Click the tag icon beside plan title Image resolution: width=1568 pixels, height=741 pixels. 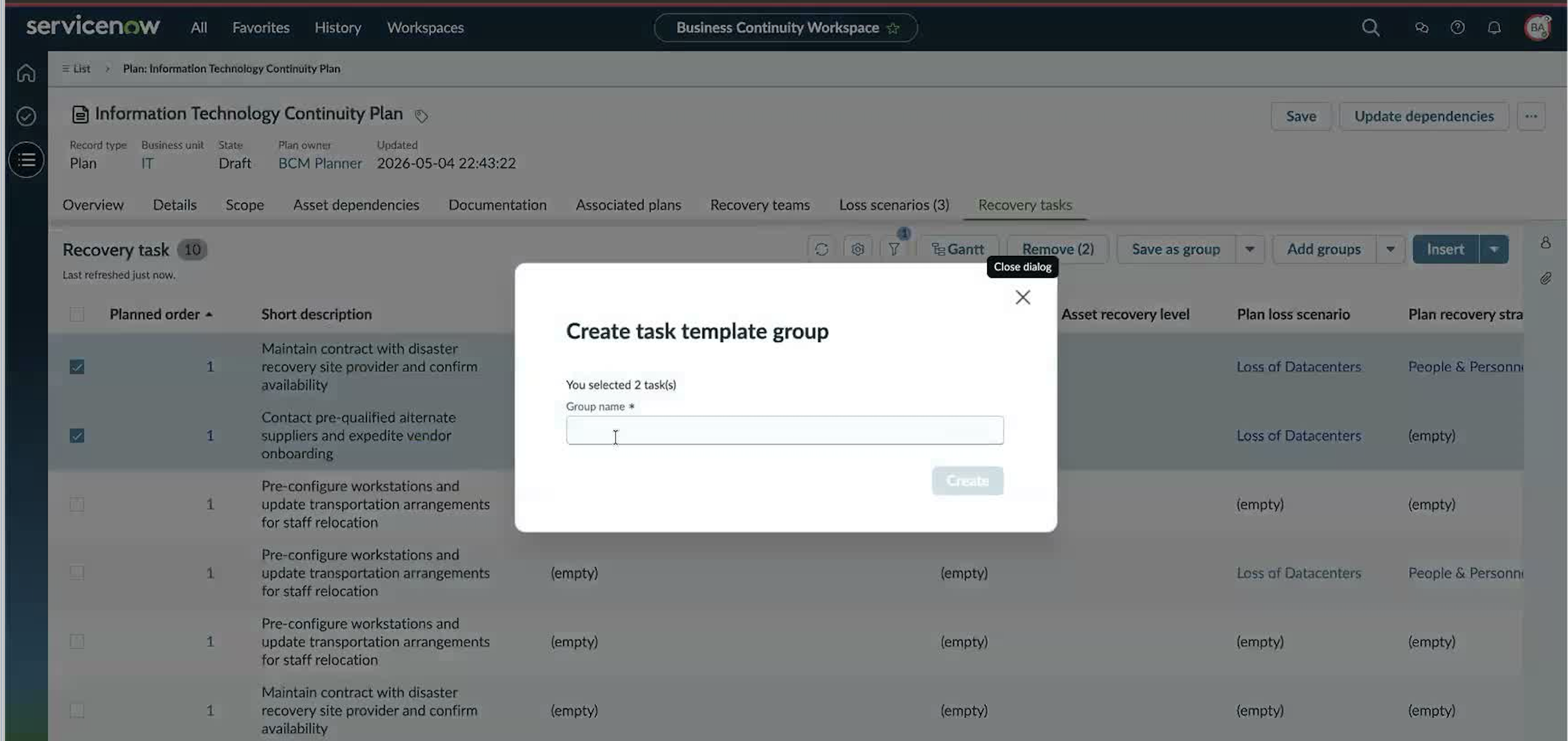(421, 116)
